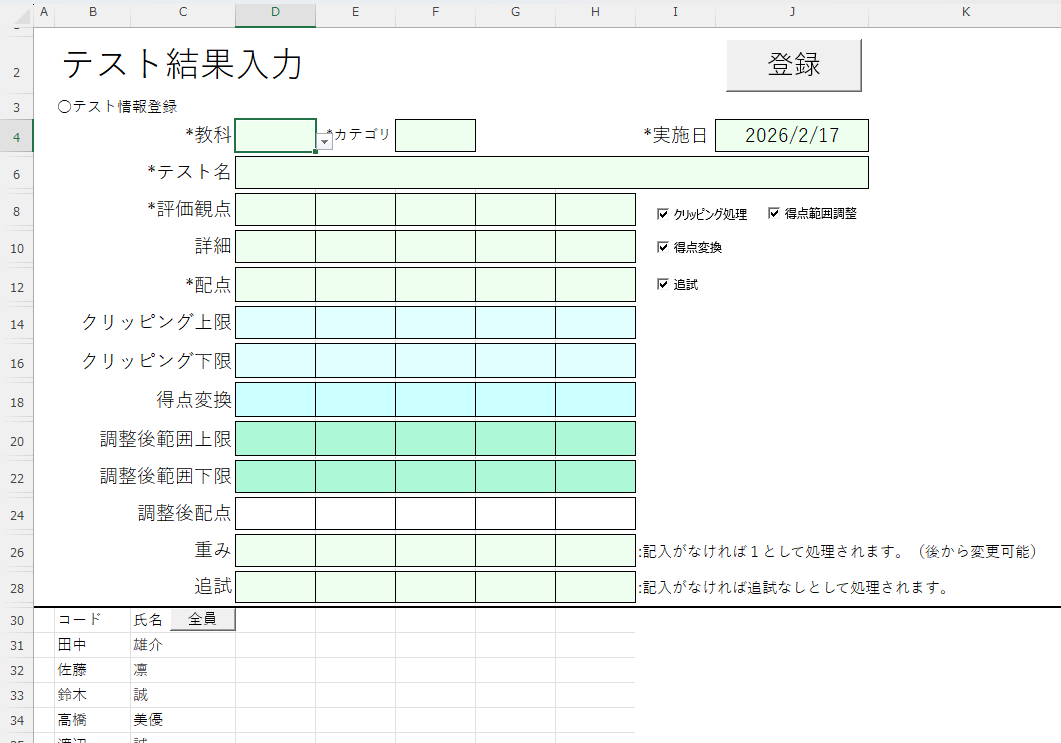This screenshot has height=743, width=1061.
Task: Click the 登録 button
Action: (x=793, y=63)
